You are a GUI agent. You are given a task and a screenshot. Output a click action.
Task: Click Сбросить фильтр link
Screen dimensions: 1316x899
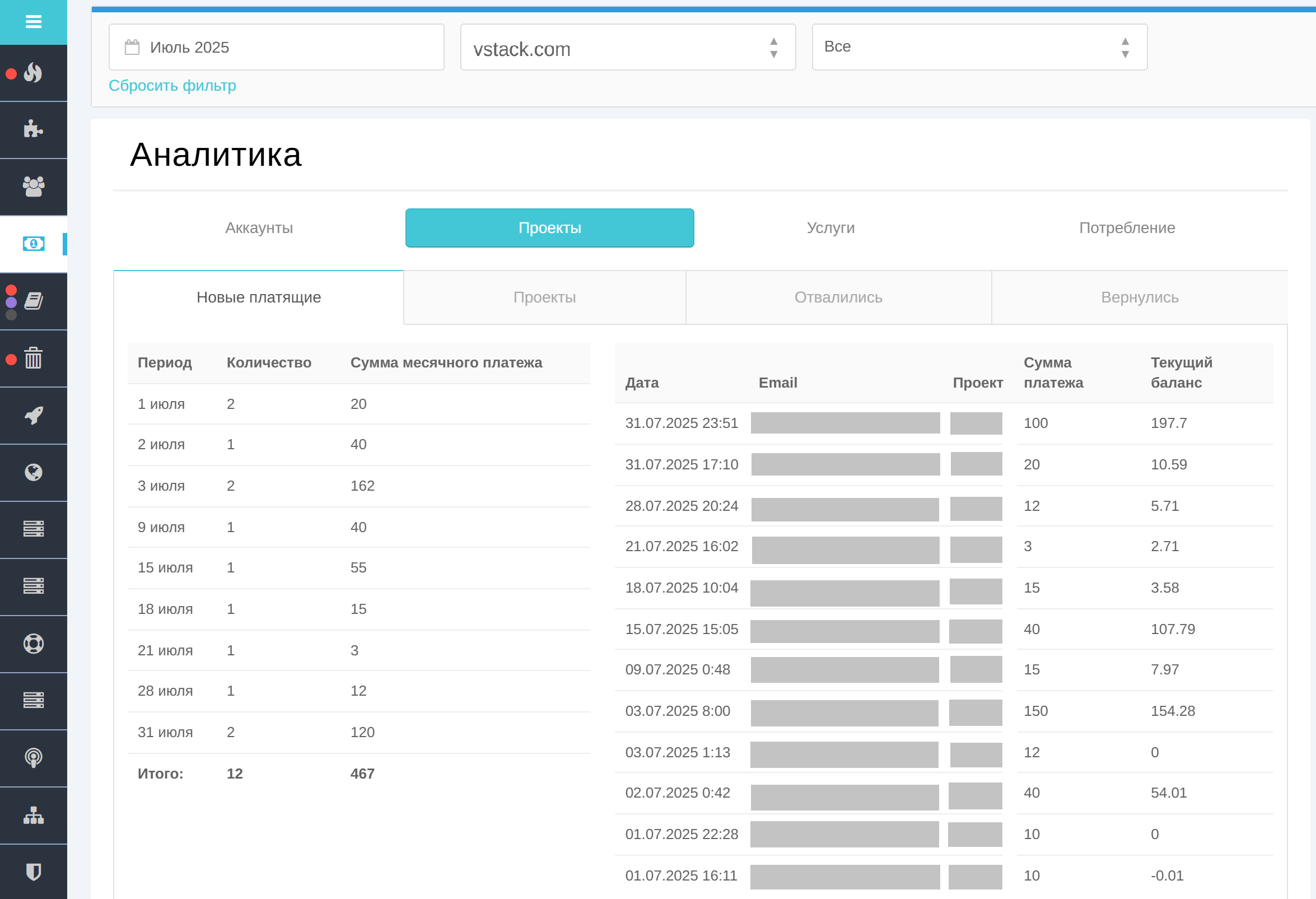click(172, 86)
